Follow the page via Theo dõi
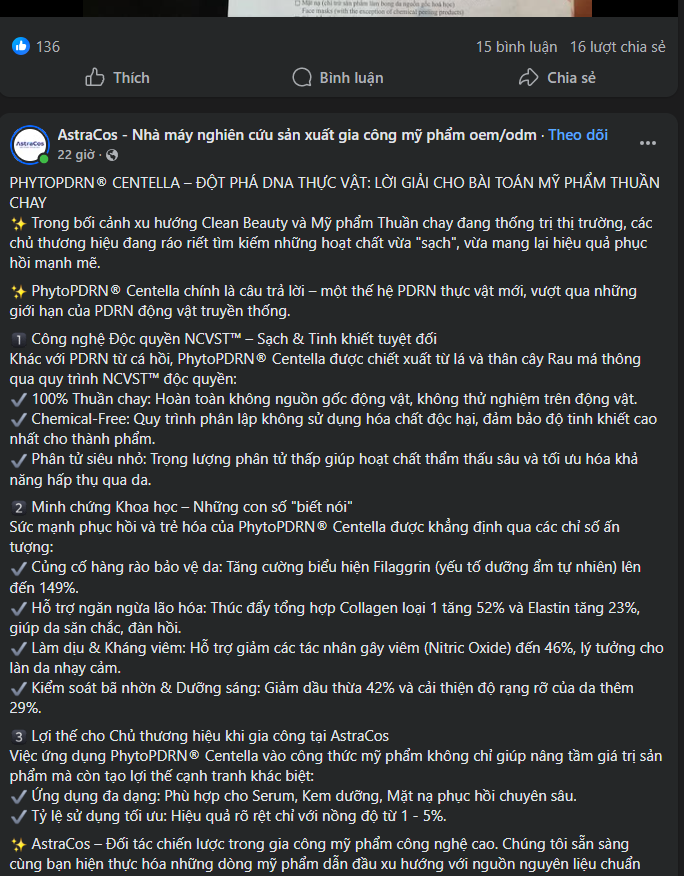The image size is (684, 876). click(x=578, y=135)
